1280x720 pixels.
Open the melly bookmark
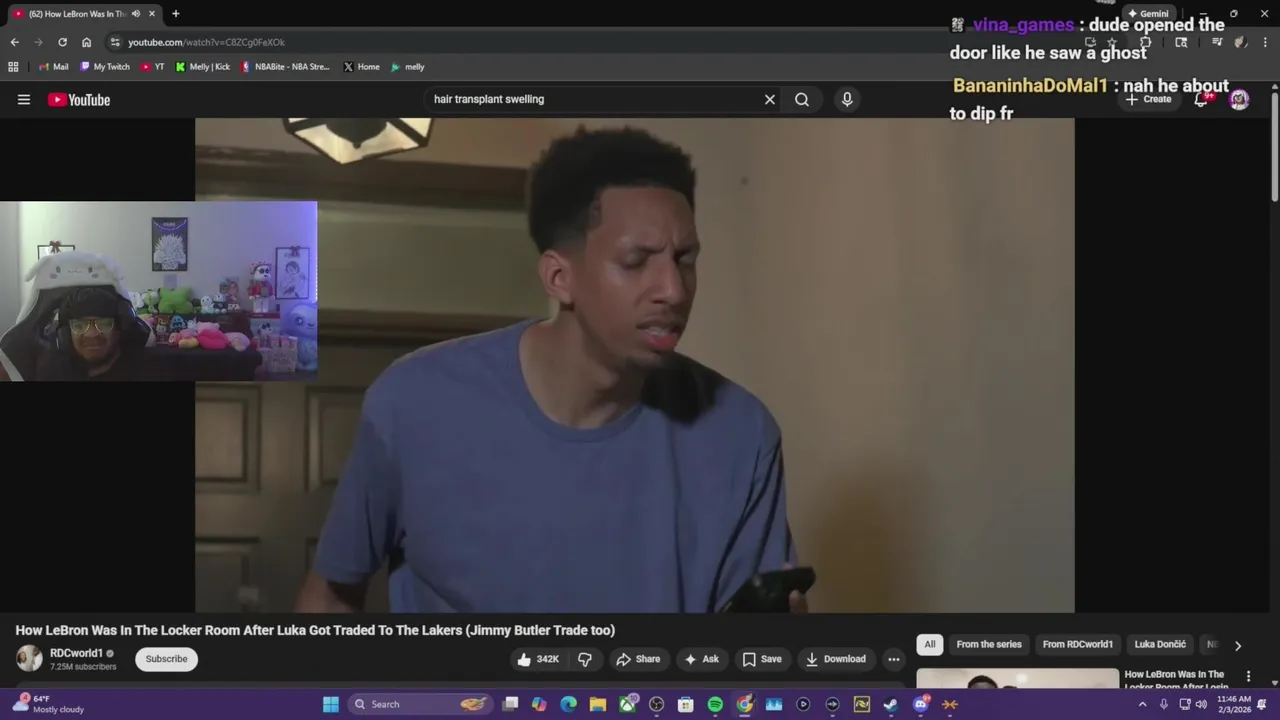click(408, 67)
